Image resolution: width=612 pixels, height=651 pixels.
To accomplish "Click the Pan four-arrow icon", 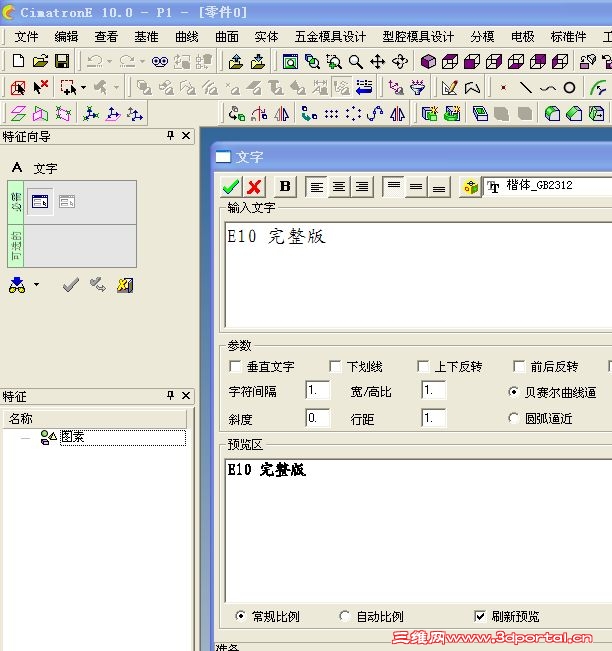I will [377, 62].
